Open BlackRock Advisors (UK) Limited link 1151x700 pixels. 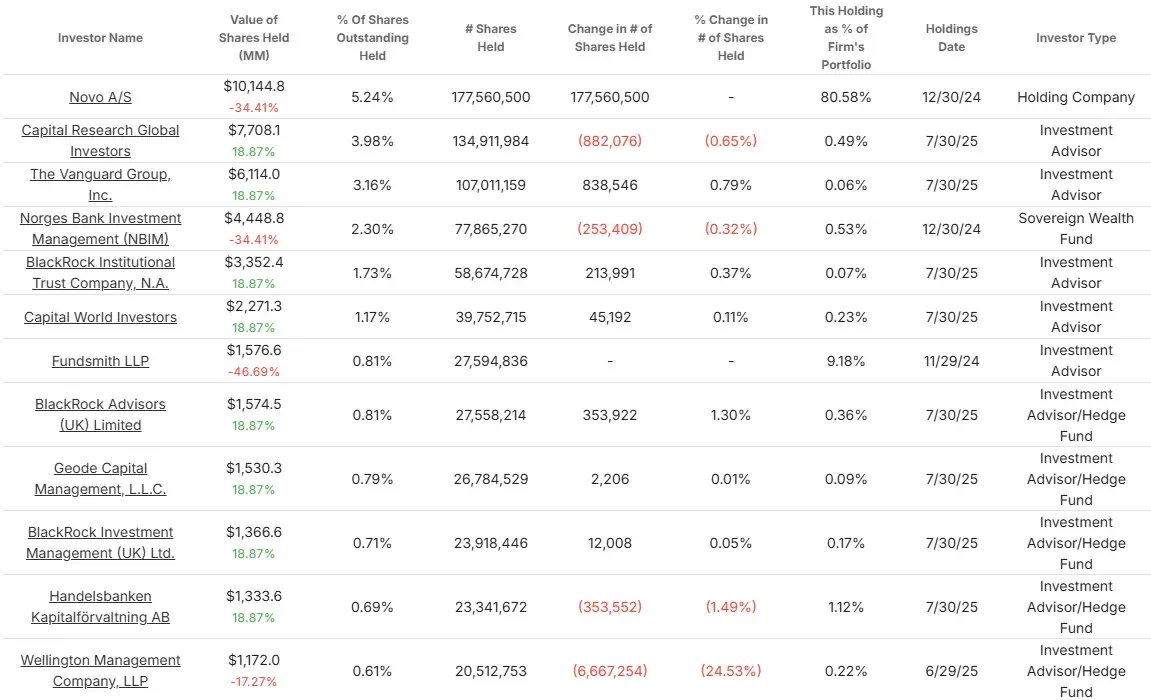[100, 414]
